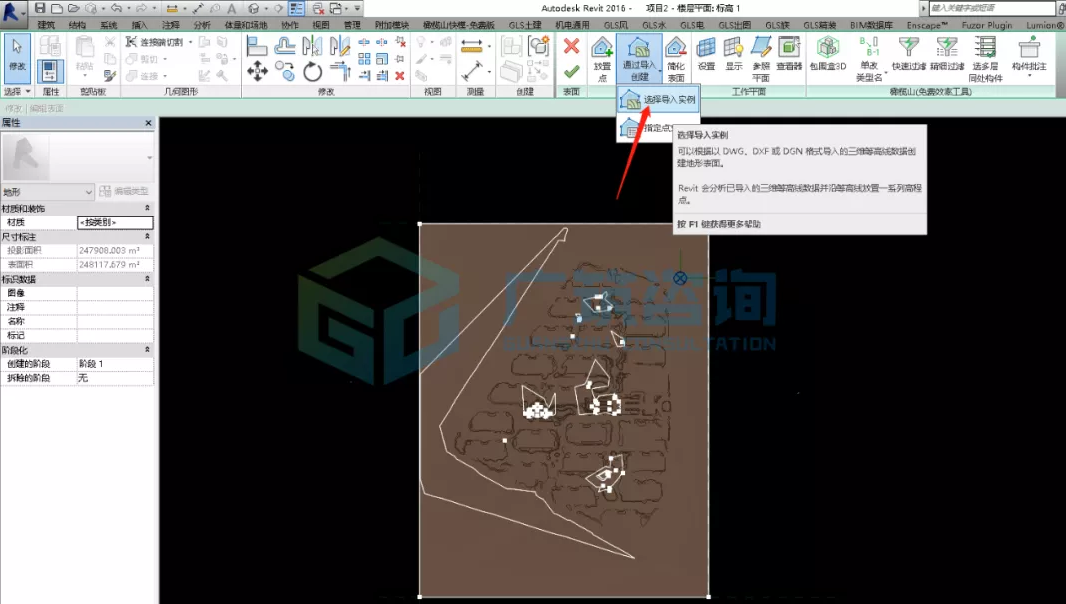This screenshot has width=1066, height=604.
Task: Collapse the 阶段化 section
Action: click(148, 350)
